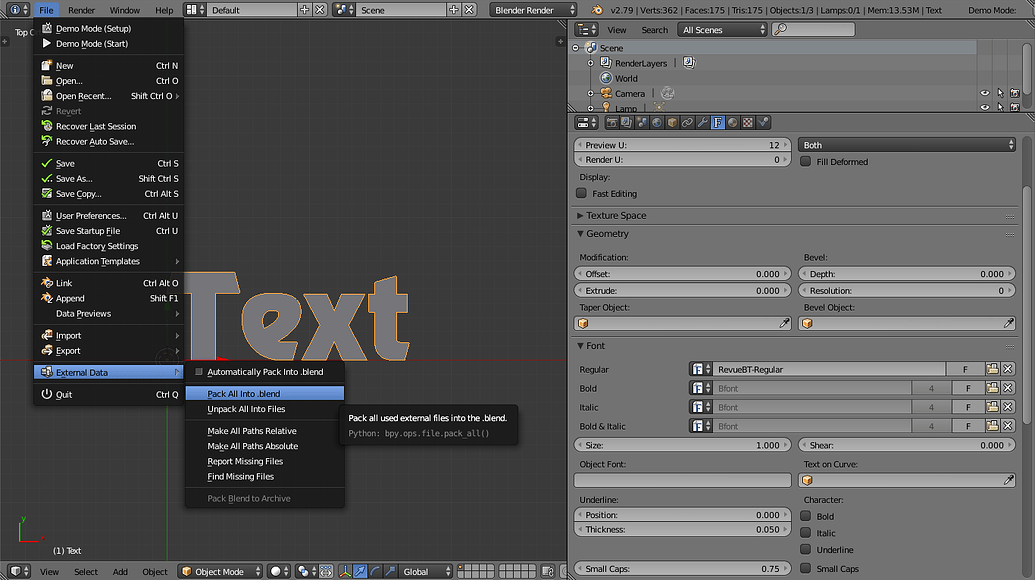Open the Both fill mode dropdown
Screen dimensions: 1035x580
907,145
